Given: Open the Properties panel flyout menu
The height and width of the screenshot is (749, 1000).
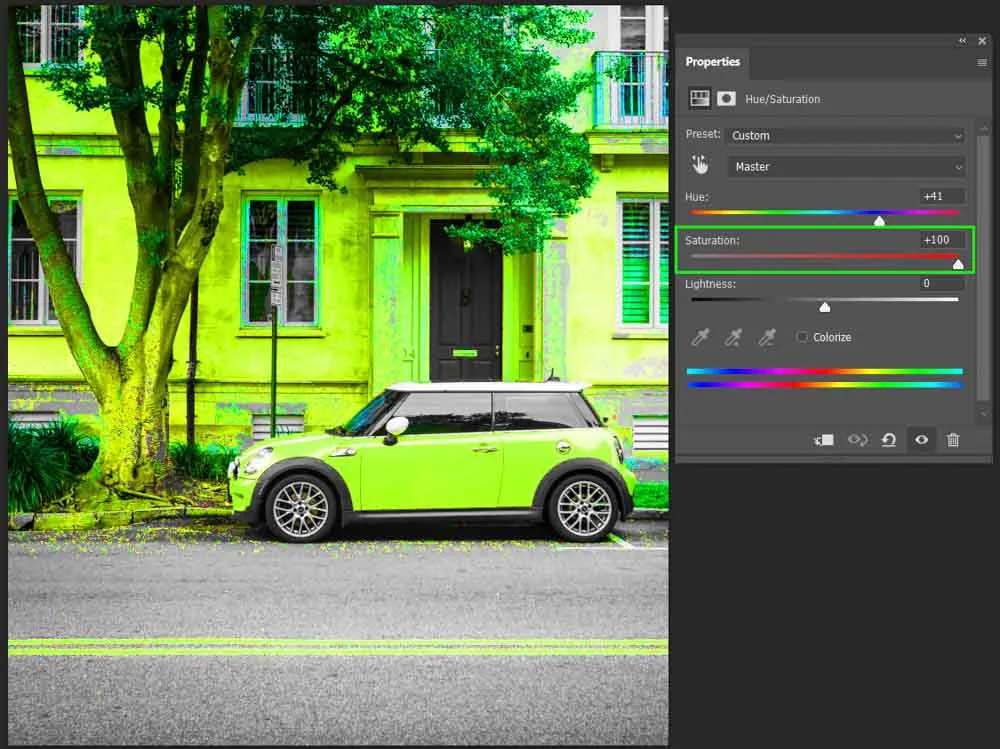Looking at the screenshot, I should 982,62.
